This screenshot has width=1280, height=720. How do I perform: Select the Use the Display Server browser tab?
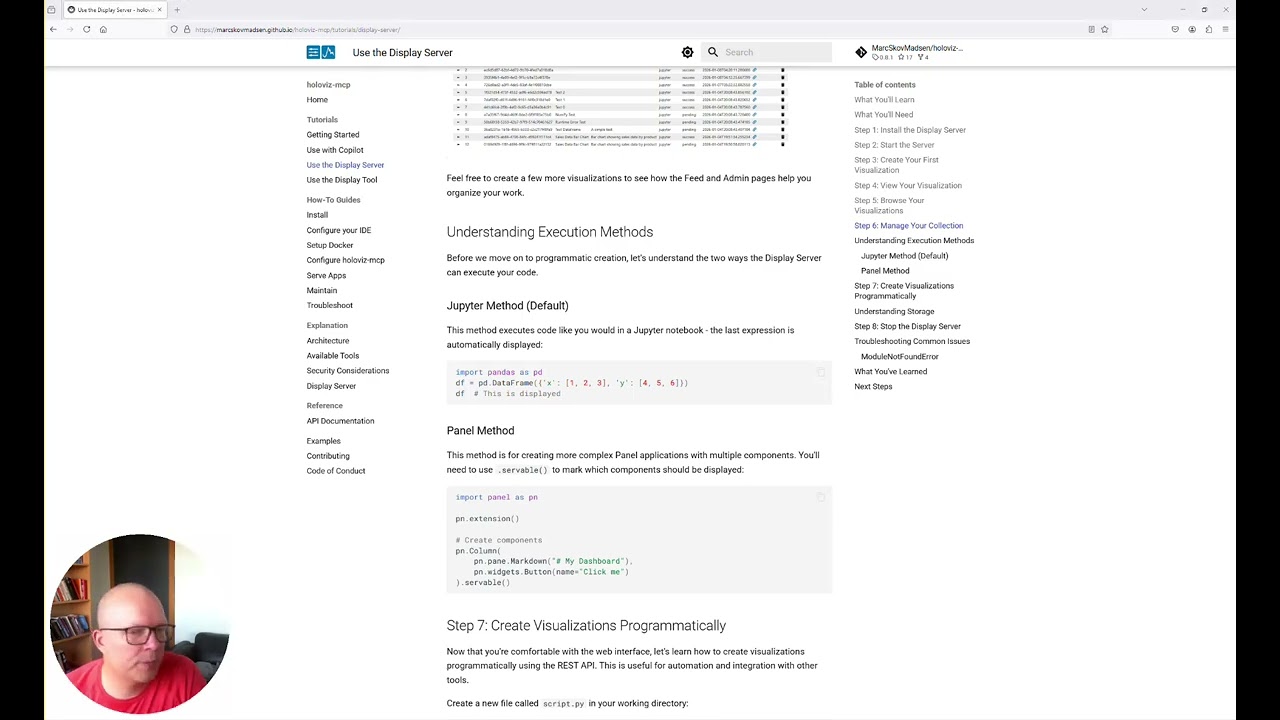click(116, 10)
